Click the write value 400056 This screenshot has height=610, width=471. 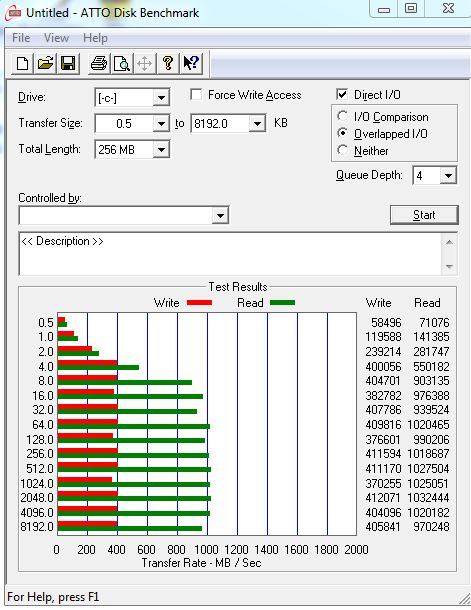pos(383,366)
